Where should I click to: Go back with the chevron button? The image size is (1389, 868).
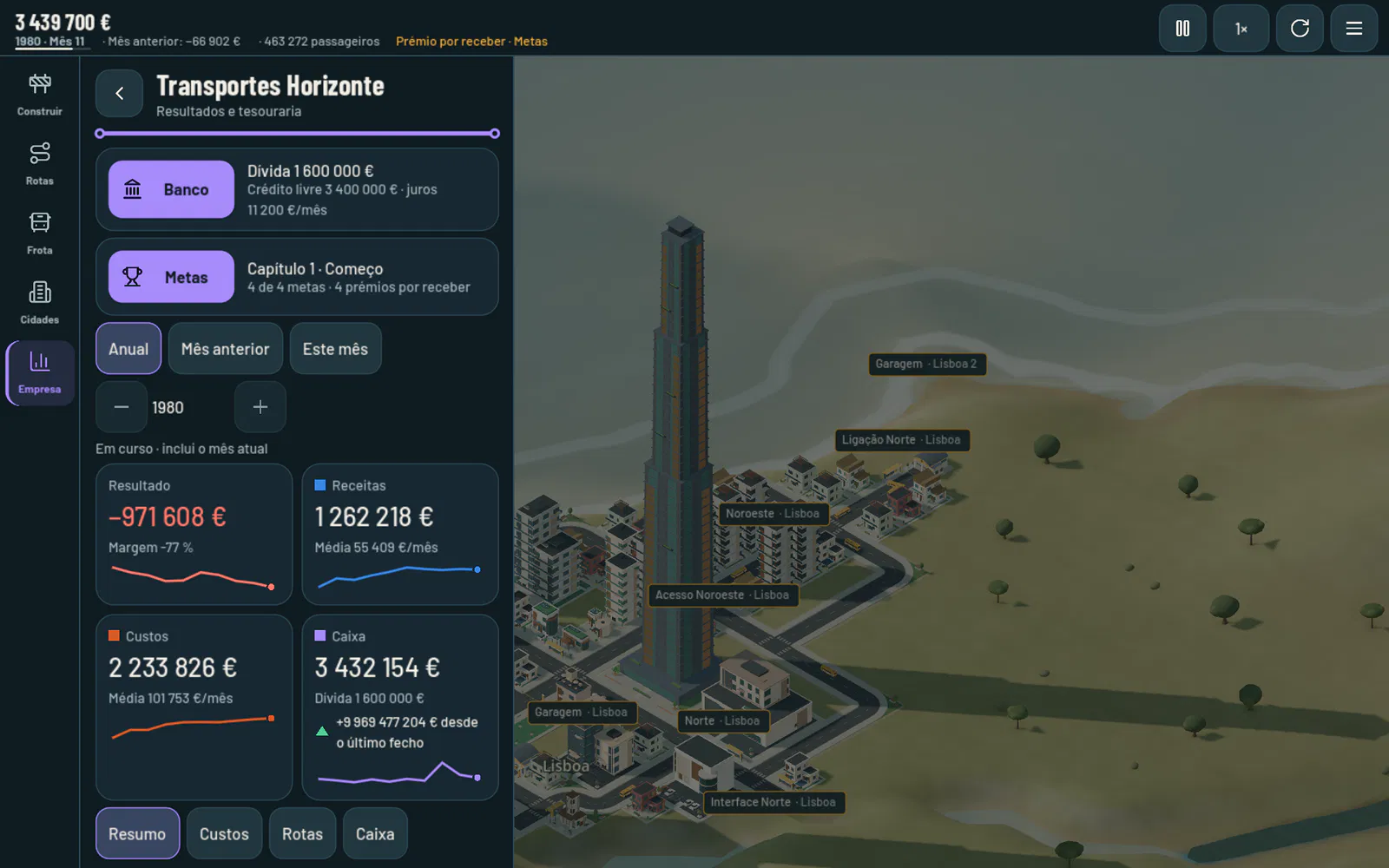[119, 94]
